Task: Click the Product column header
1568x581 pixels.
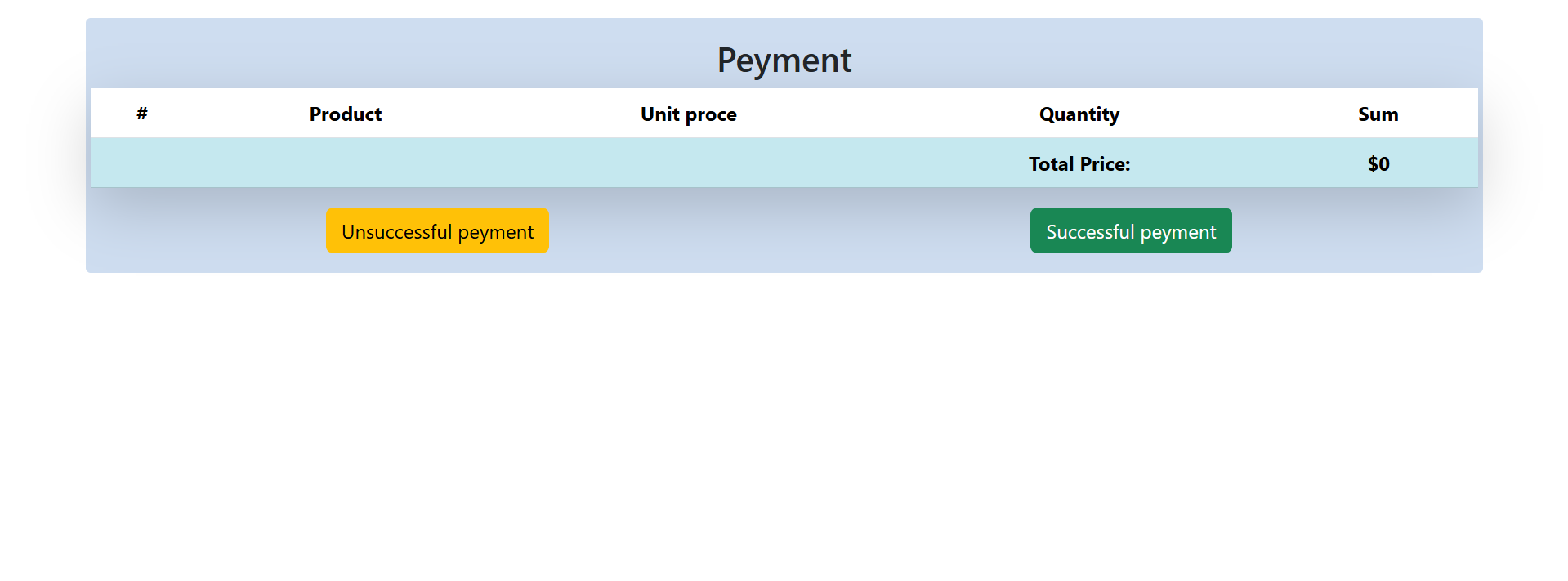Action: pos(345,114)
